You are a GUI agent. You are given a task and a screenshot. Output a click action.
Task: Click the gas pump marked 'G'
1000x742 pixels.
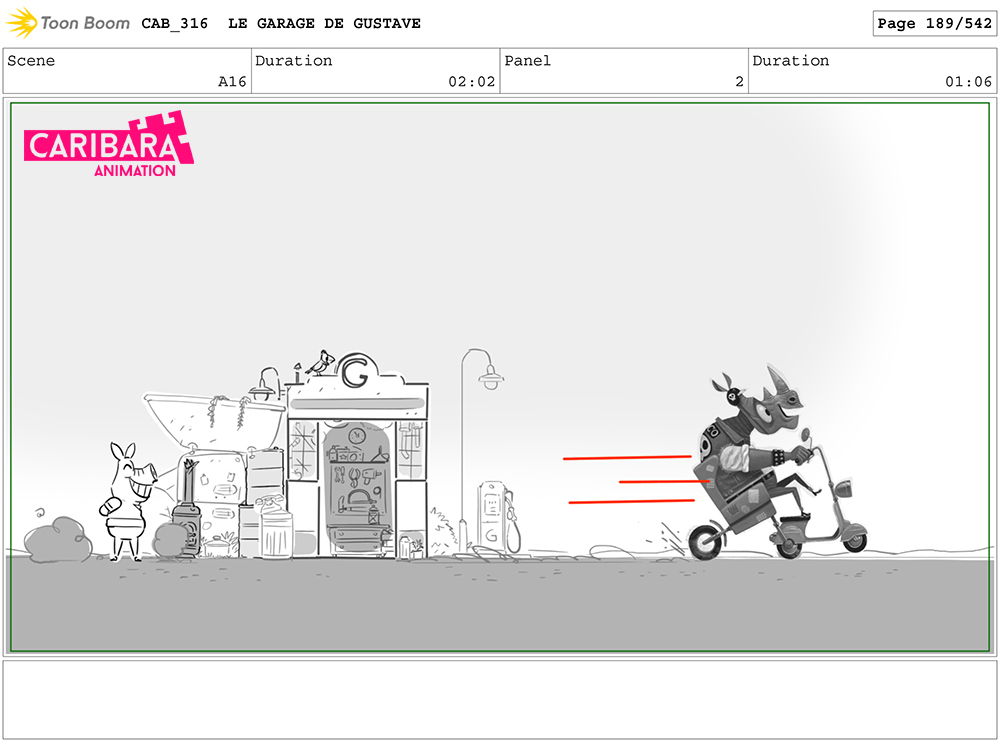click(x=499, y=517)
